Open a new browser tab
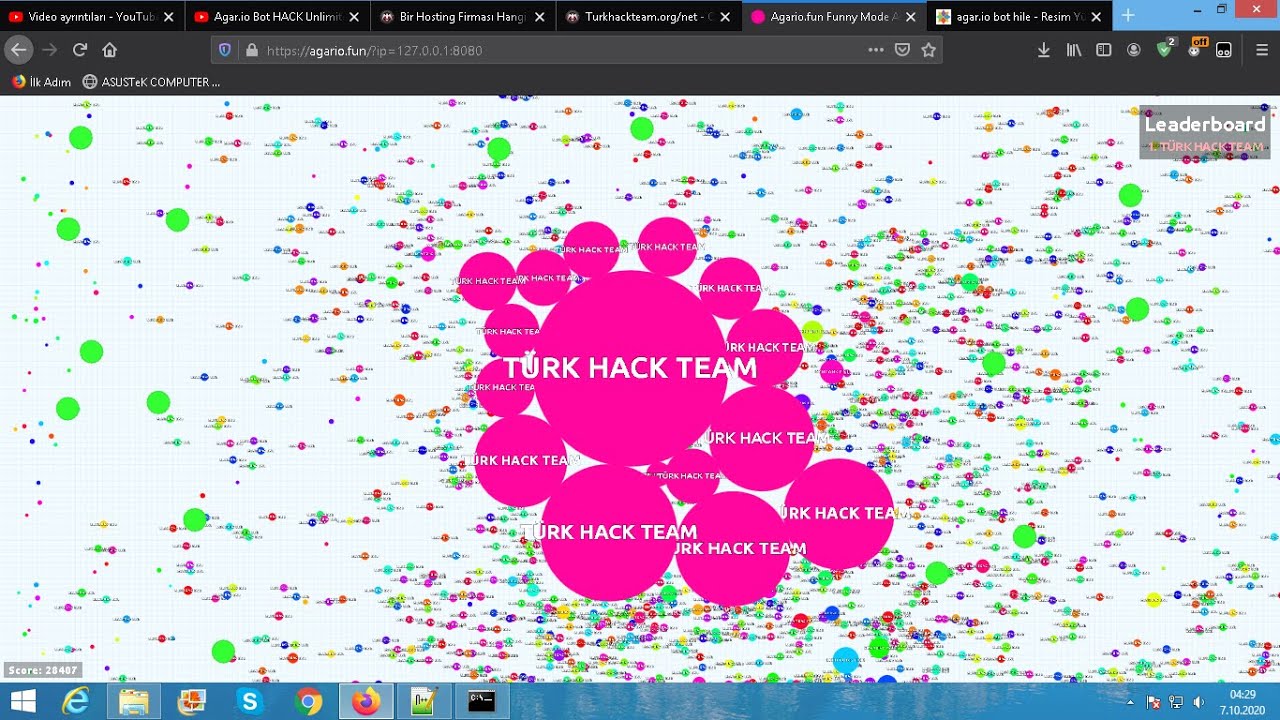The image size is (1280, 720). tap(1128, 16)
